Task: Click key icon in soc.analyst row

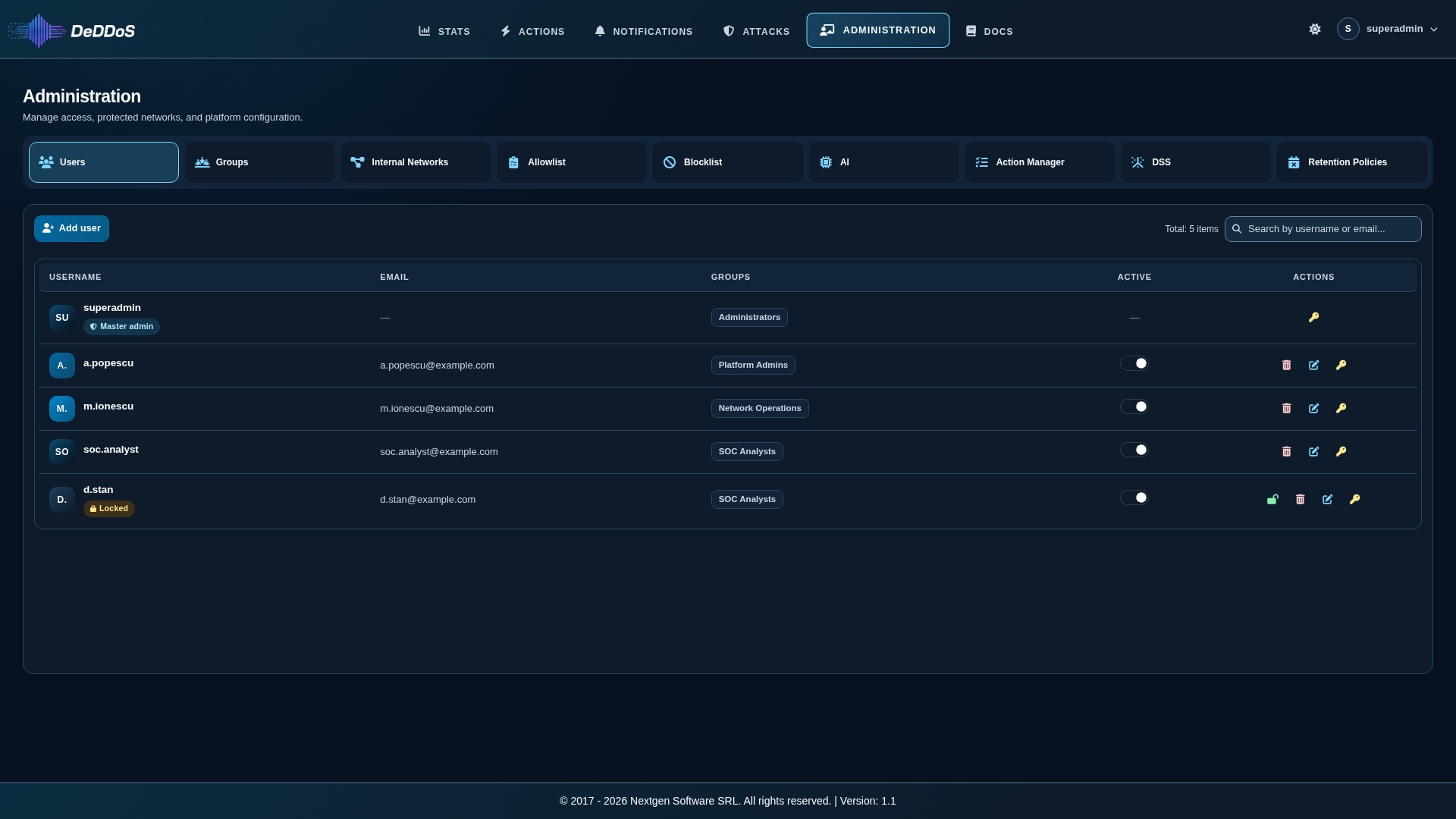Action: click(x=1341, y=452)
